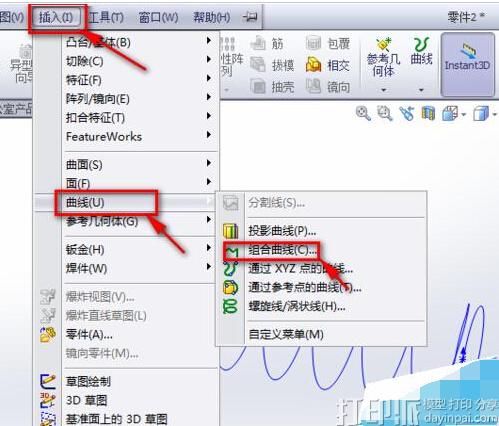Pin the menu bar with pushpin icon
Viewport: 499px width, 426px height.
pyautogui.click(x=250, y=16)
